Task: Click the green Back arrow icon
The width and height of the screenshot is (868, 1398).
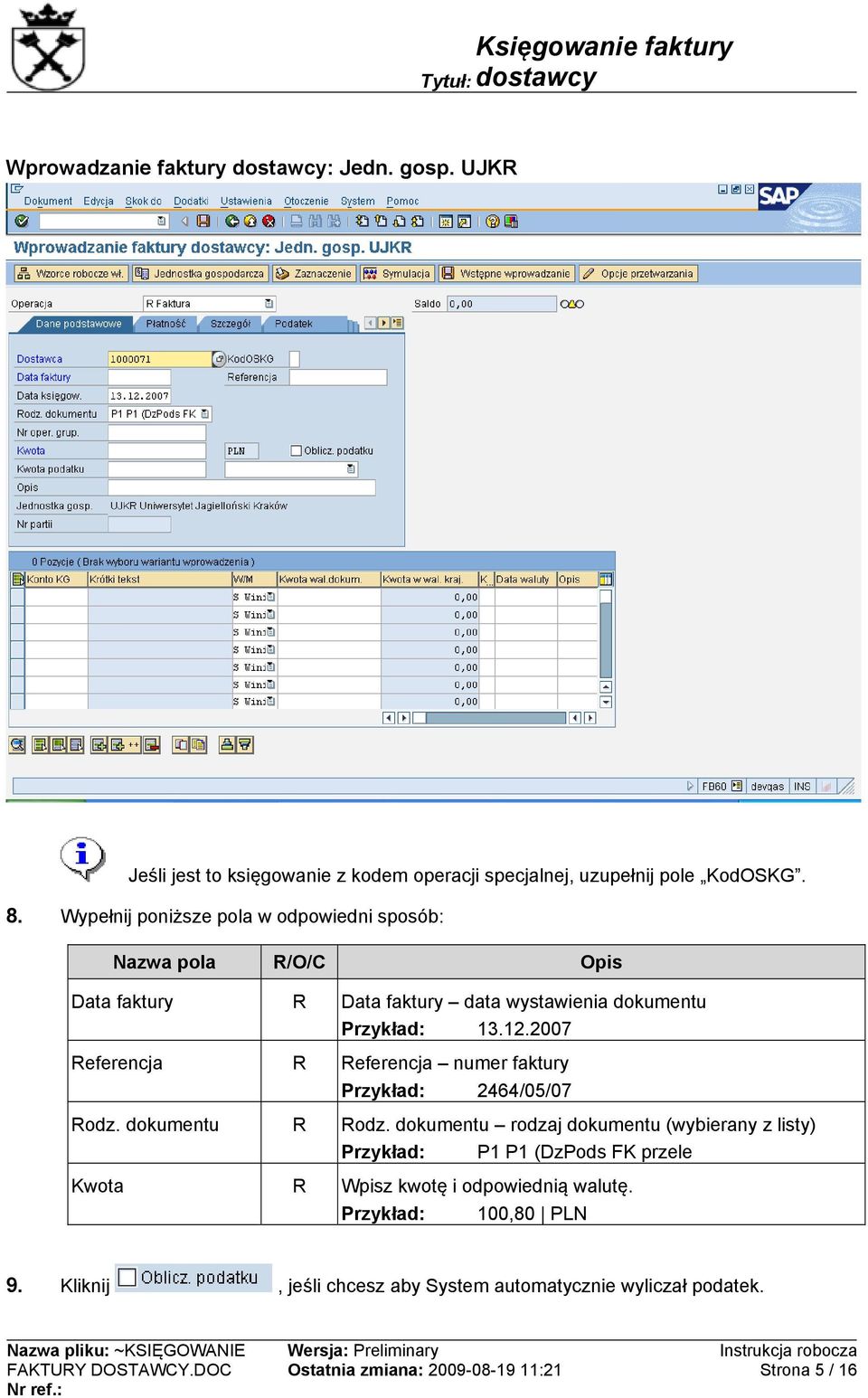Action: pos(232,221)
